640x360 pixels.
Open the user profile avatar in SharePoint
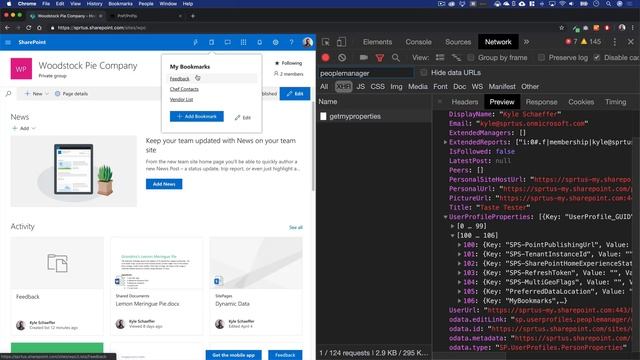coord(308,42)
